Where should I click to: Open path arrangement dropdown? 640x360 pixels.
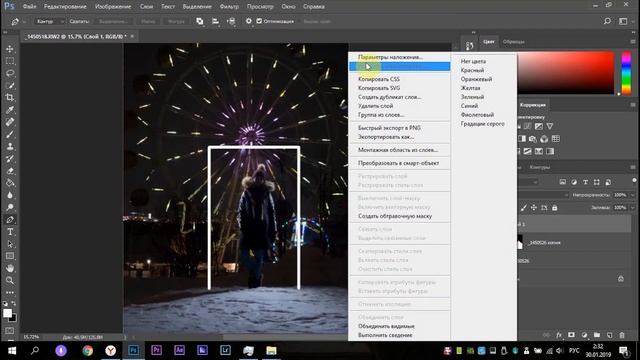pyautogui.click(x=231, y=21)
